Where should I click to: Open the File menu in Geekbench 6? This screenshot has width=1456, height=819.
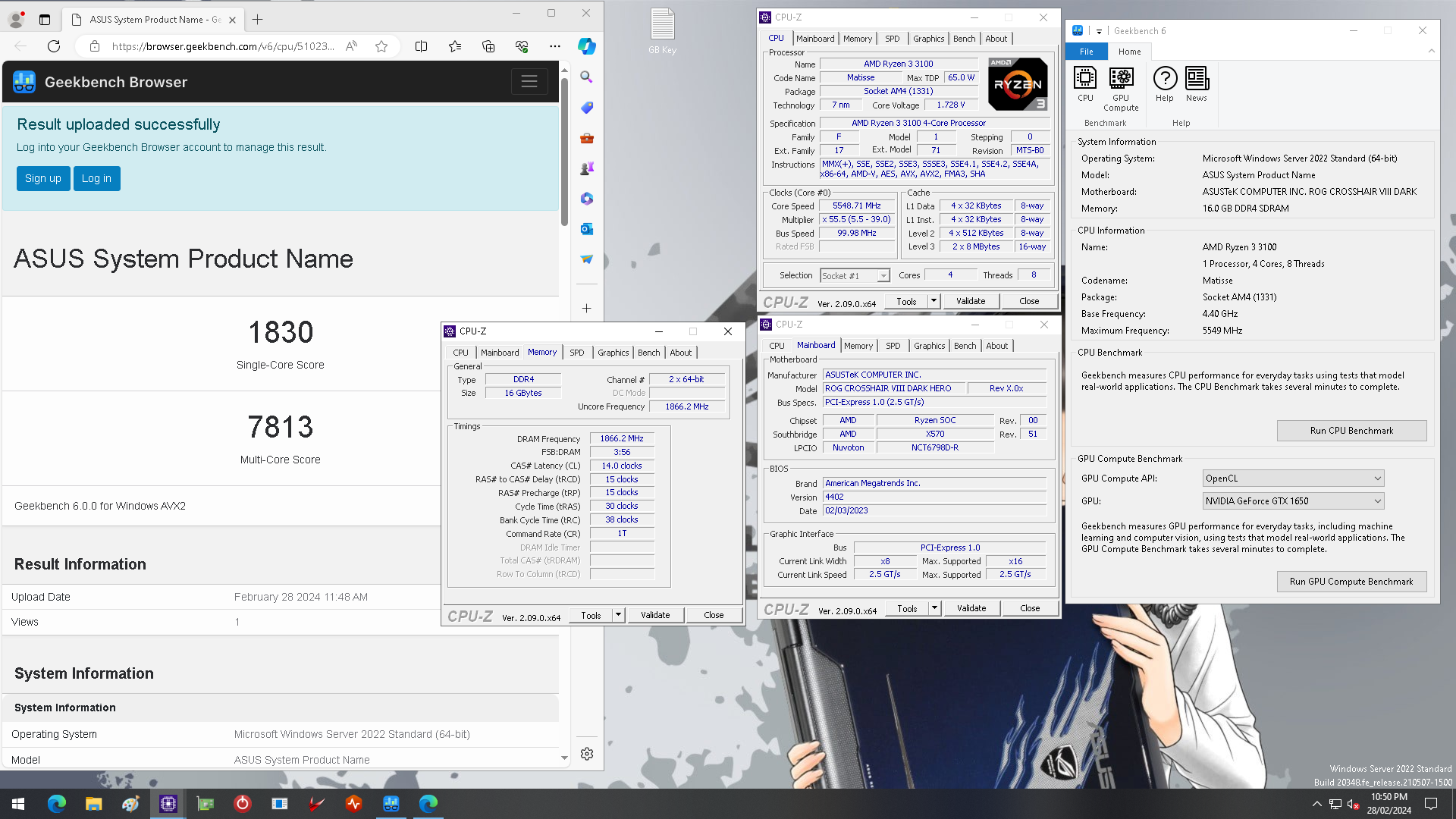[1087, 52]
